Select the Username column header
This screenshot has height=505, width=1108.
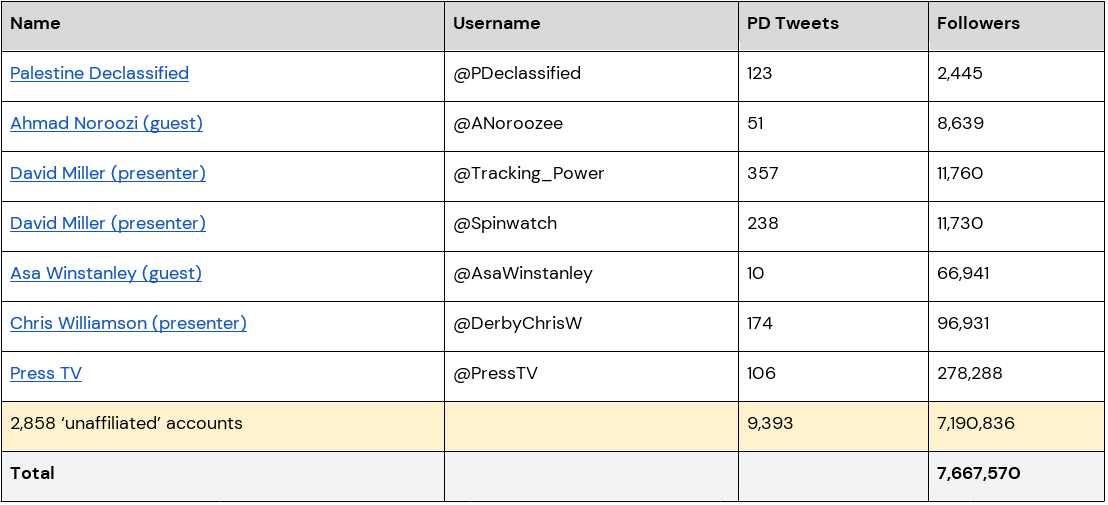click(496, 24)
